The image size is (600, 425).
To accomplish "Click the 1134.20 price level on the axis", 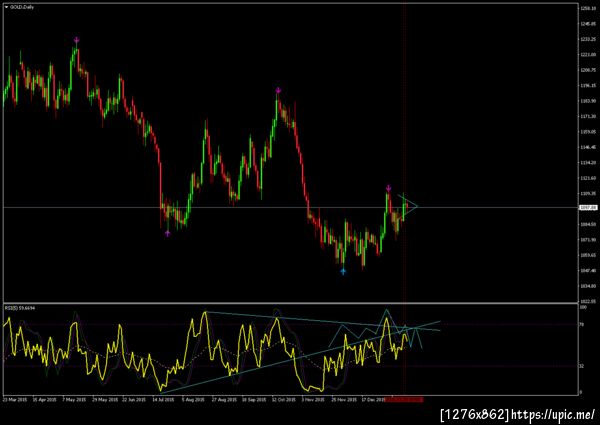I will 589,162.
